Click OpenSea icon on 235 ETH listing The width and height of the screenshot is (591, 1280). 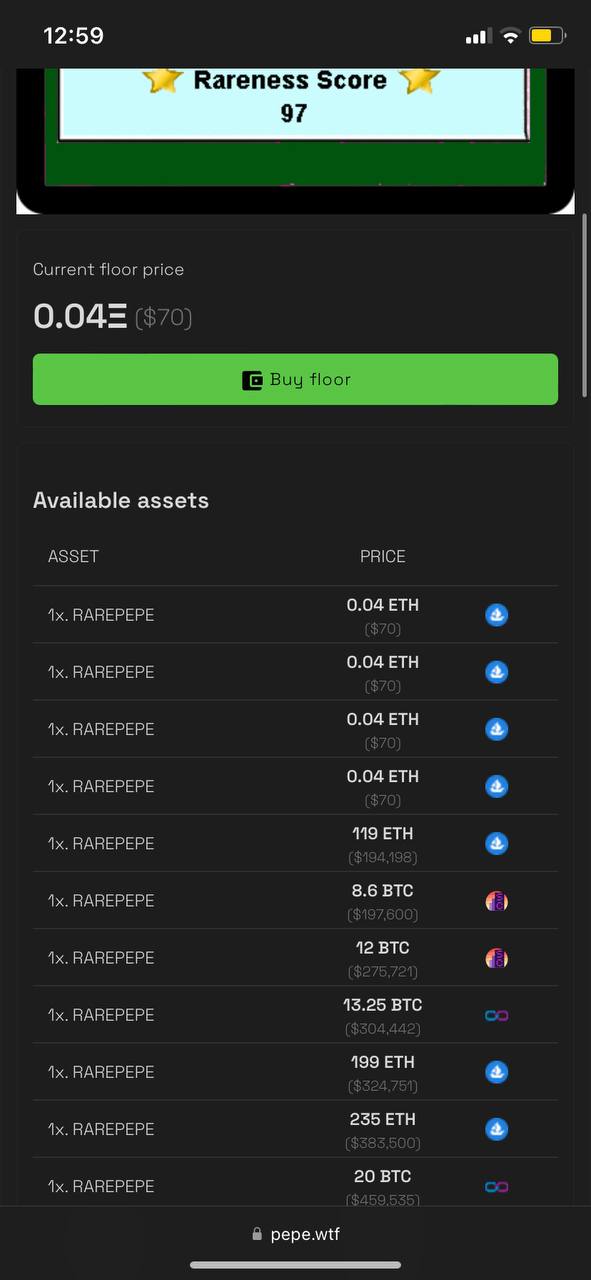pos(496,1129)
